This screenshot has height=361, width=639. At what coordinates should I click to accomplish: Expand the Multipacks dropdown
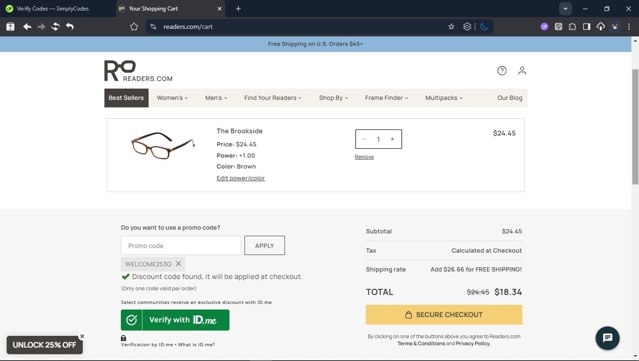point(444,98)
